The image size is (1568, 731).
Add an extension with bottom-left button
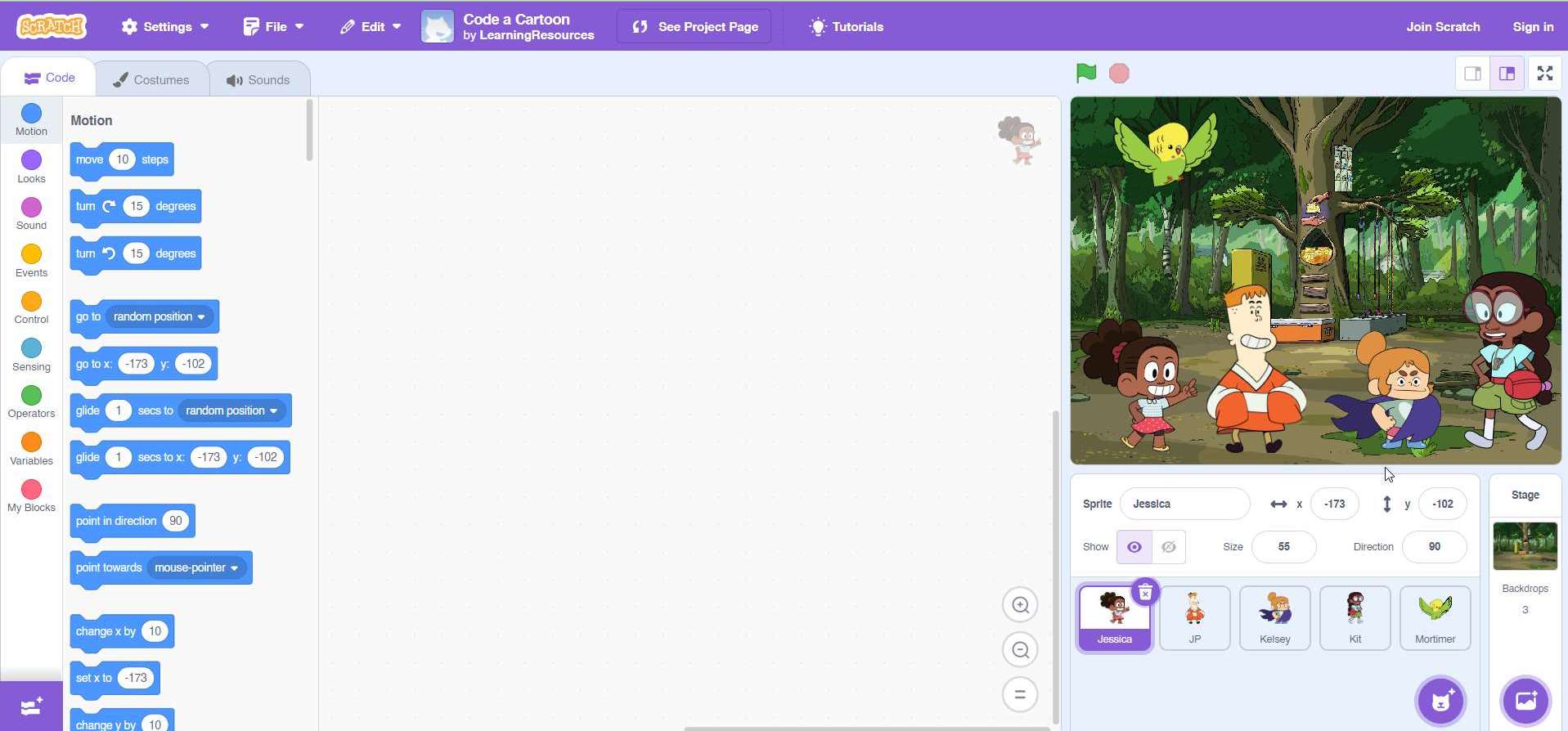pos(31,706)
